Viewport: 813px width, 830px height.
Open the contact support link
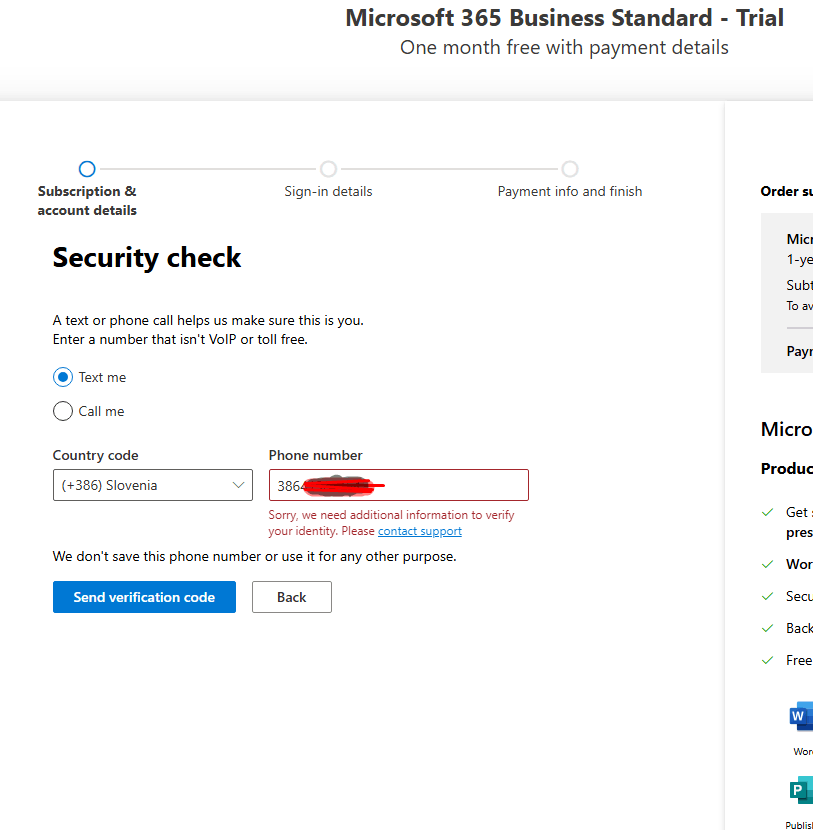tap(420, 531)
